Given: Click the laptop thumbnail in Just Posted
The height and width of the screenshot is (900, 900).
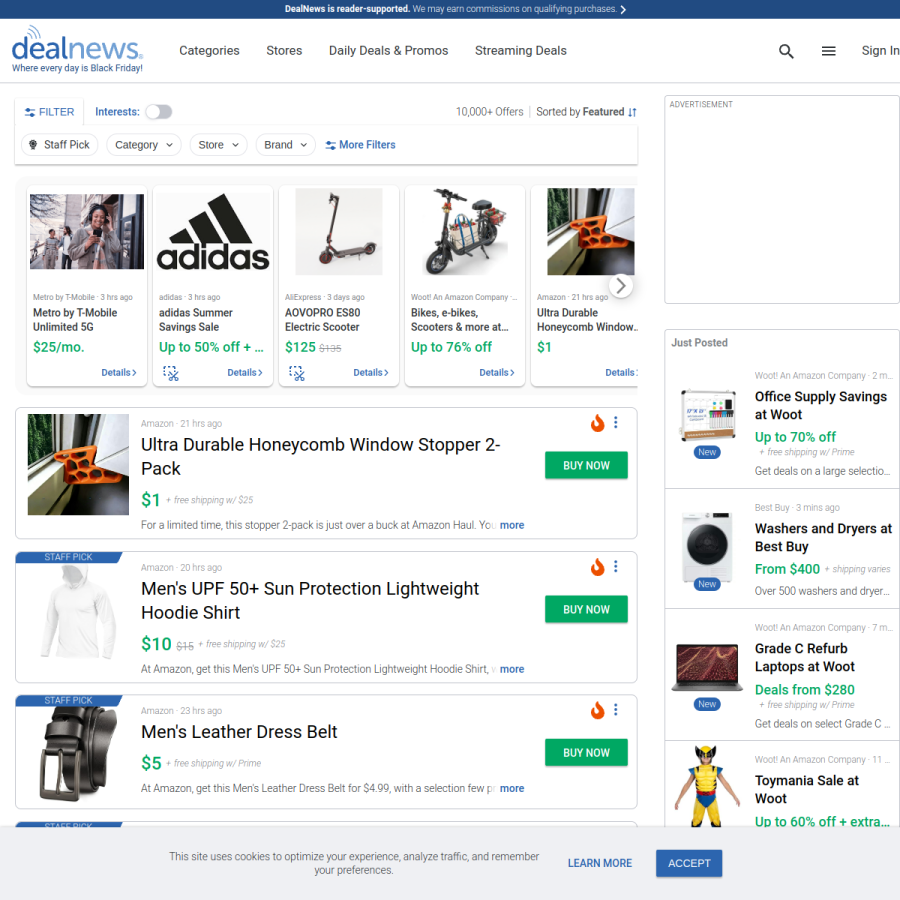Looking at the screenshot, I should tap(707, 667).
